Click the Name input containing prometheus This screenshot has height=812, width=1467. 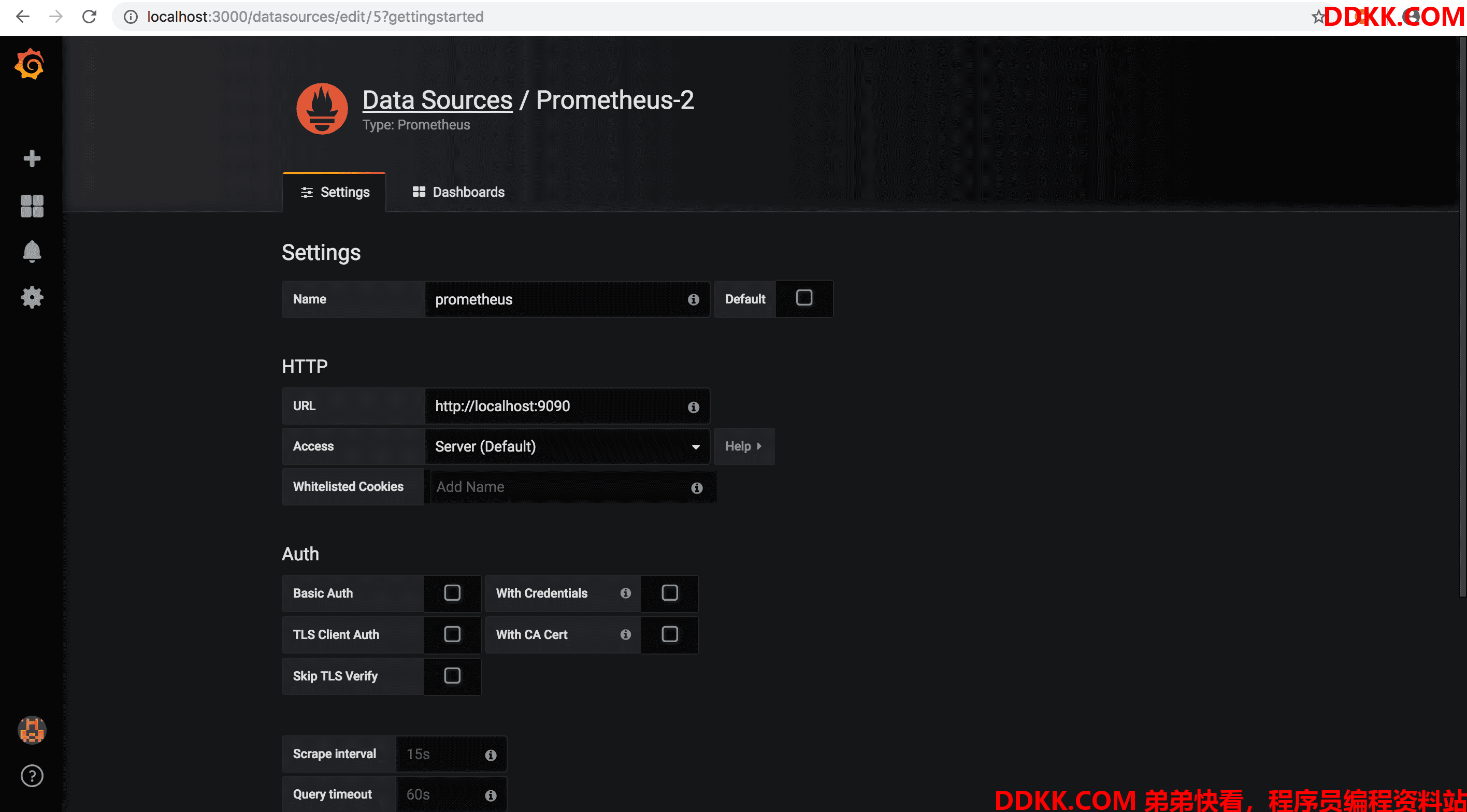[567, 299]
